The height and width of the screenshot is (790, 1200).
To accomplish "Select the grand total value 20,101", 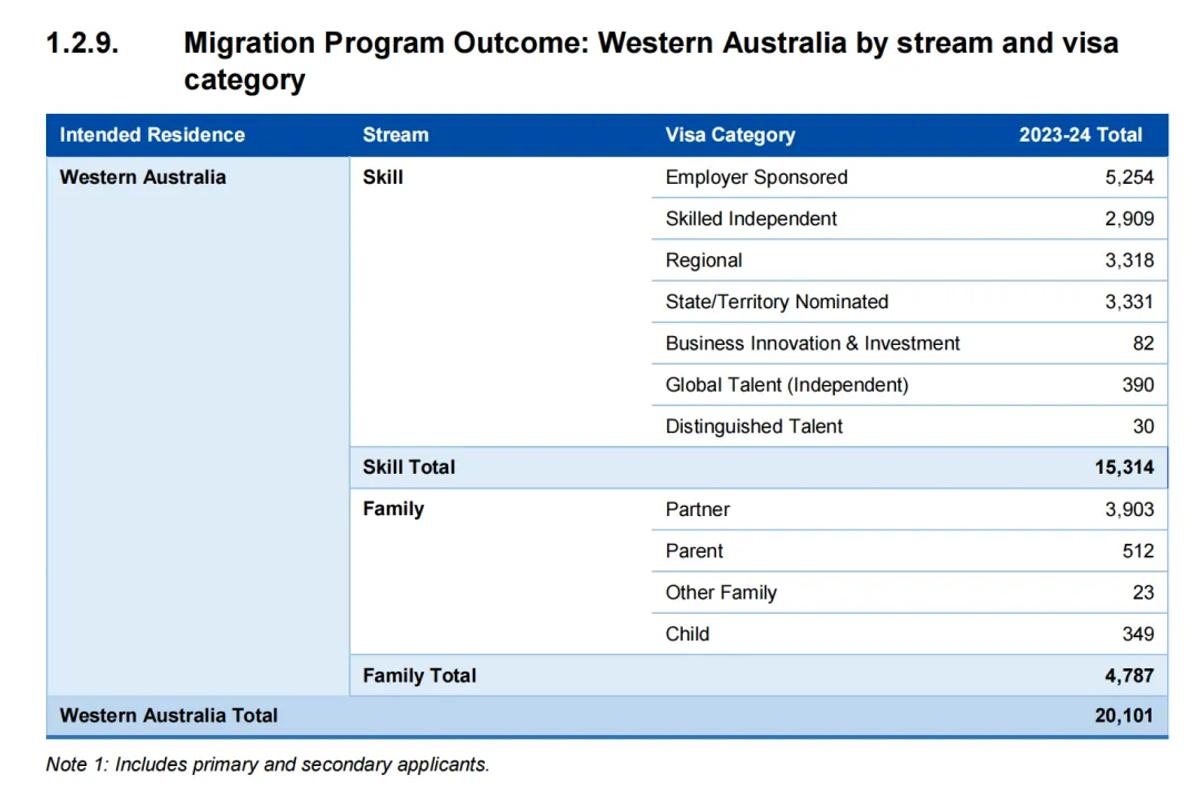I will coord(1124,716).
